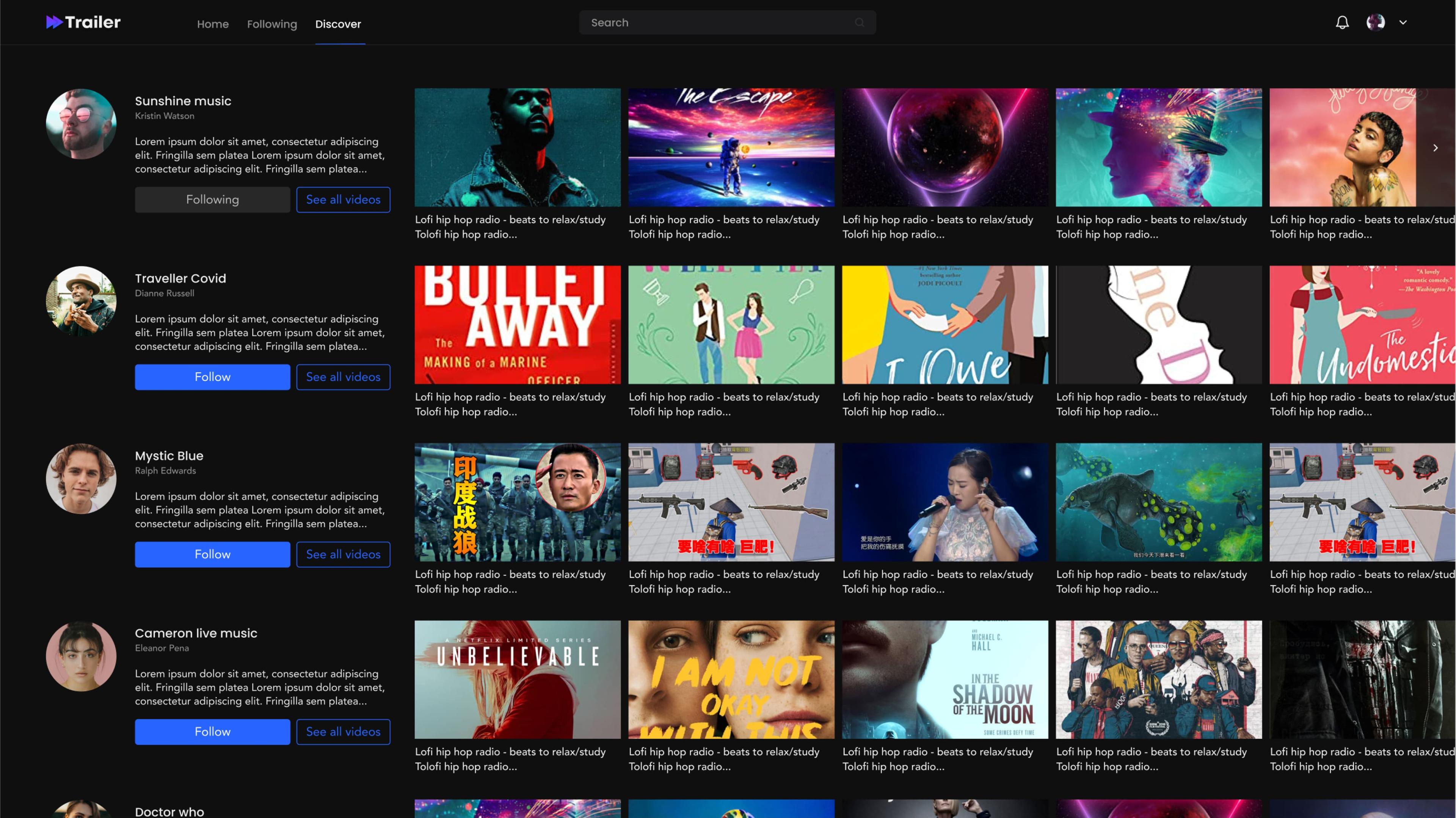This screenshot has height=818, width=1456.
Task: Play the Chinese soldiers movie video
Action: 518,502
